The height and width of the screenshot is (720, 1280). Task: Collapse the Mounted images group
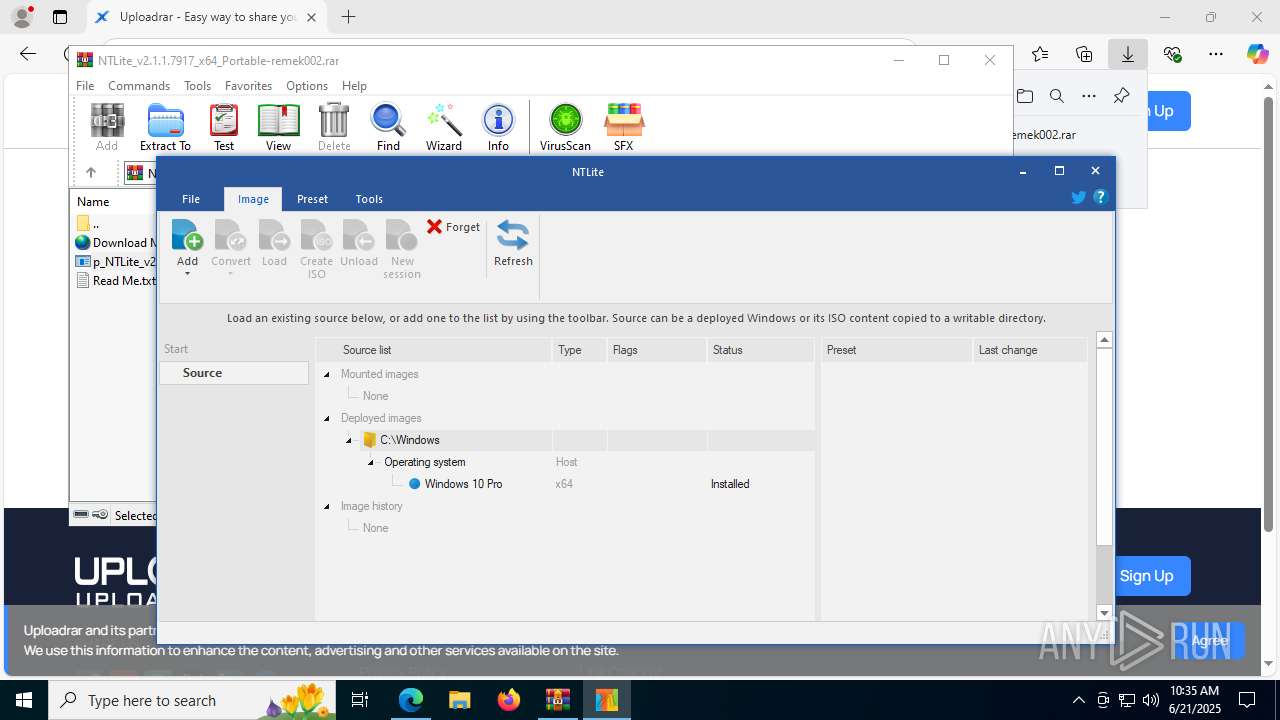(327, 374)
